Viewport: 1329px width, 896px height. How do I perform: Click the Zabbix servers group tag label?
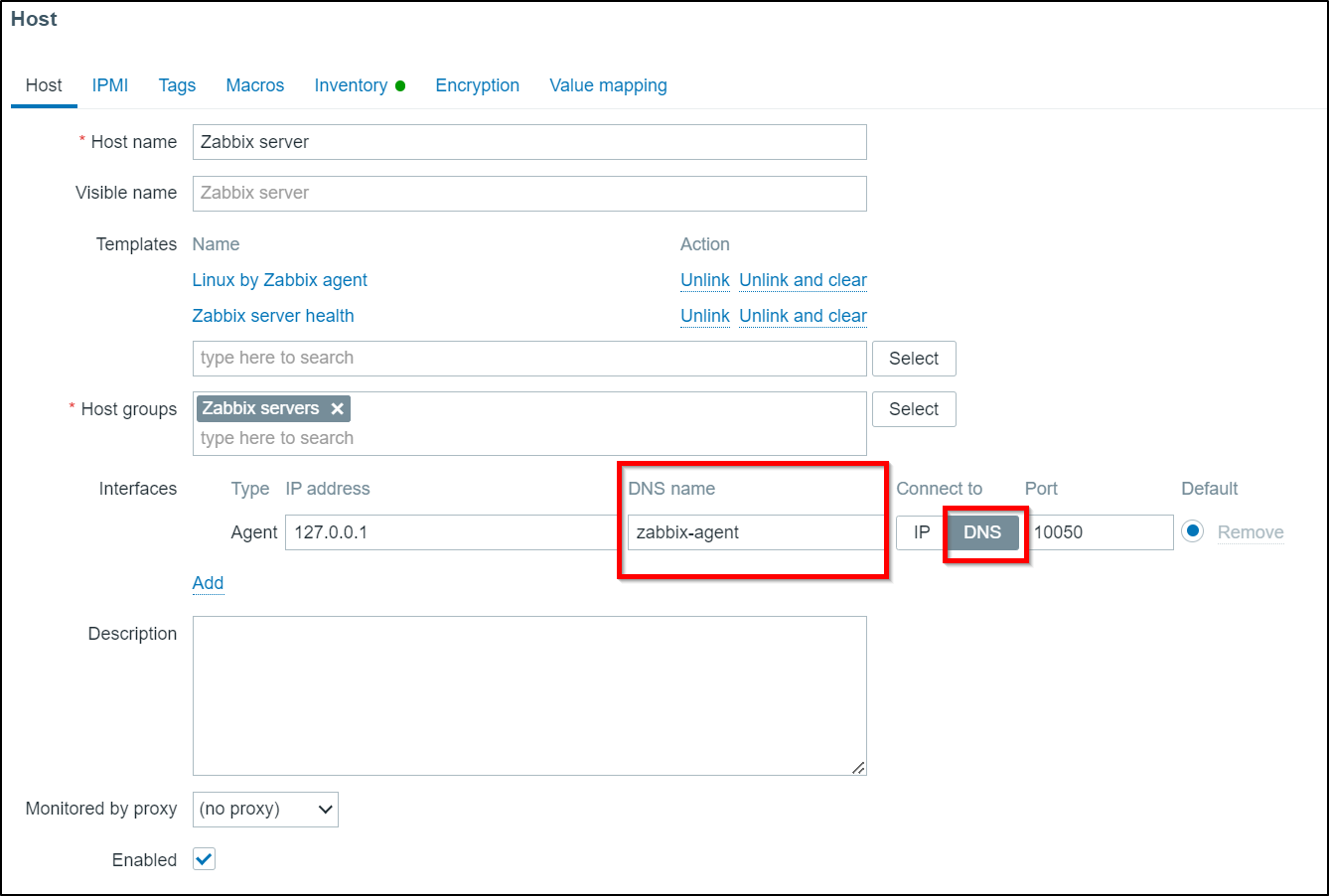click(x=260, y=408)
